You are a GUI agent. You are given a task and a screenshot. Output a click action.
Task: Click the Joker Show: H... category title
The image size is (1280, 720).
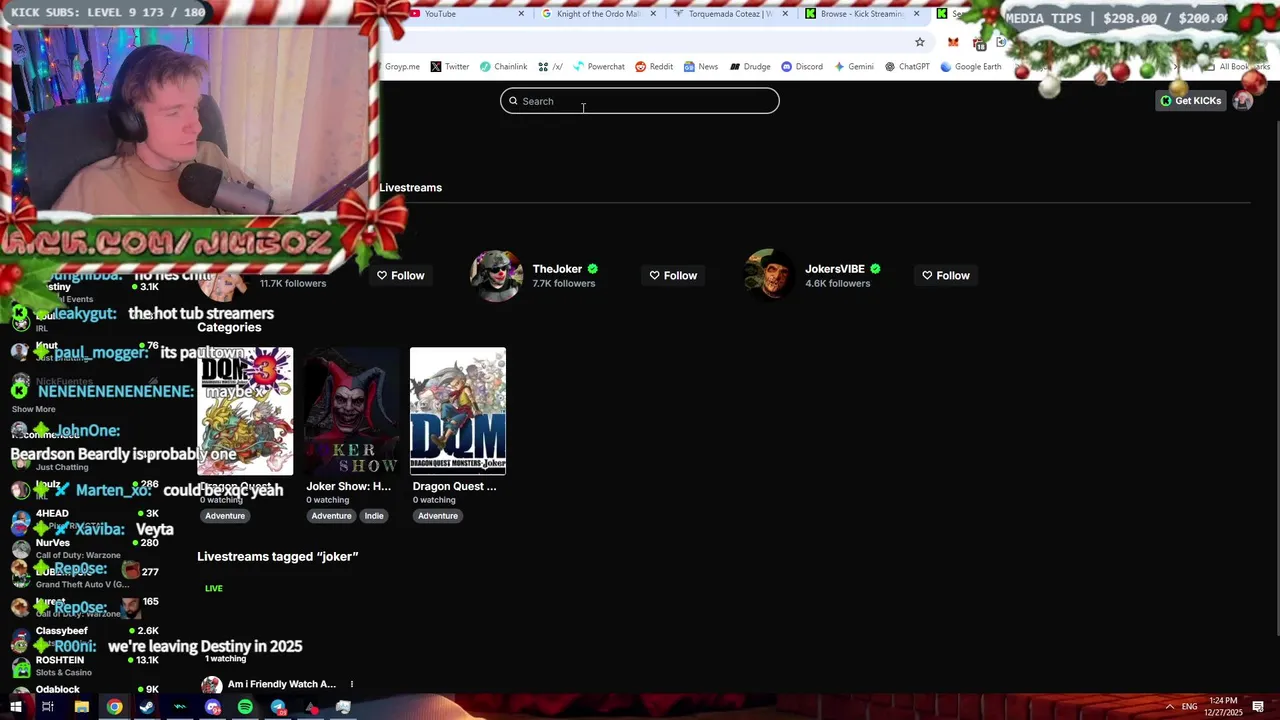tap(348, 486)
